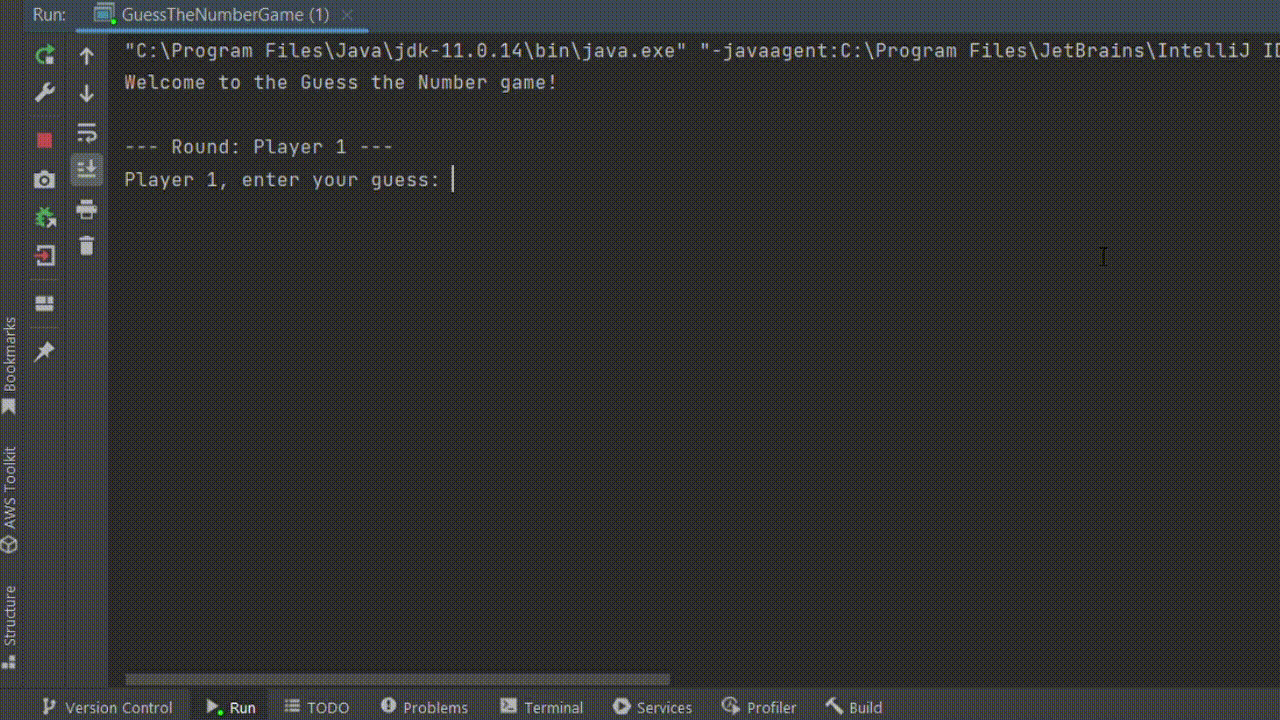Stop the running Java process
This screenshot has width=1280, height=720.
pyautogui.click(x=44, y=140)
